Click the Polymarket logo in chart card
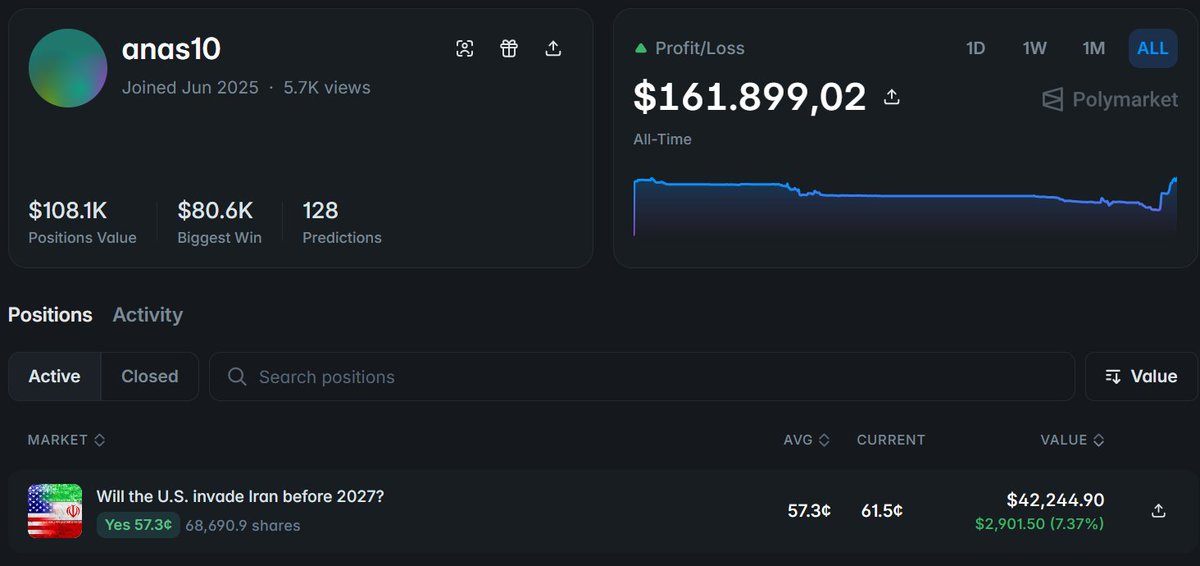 (1110, 99)
